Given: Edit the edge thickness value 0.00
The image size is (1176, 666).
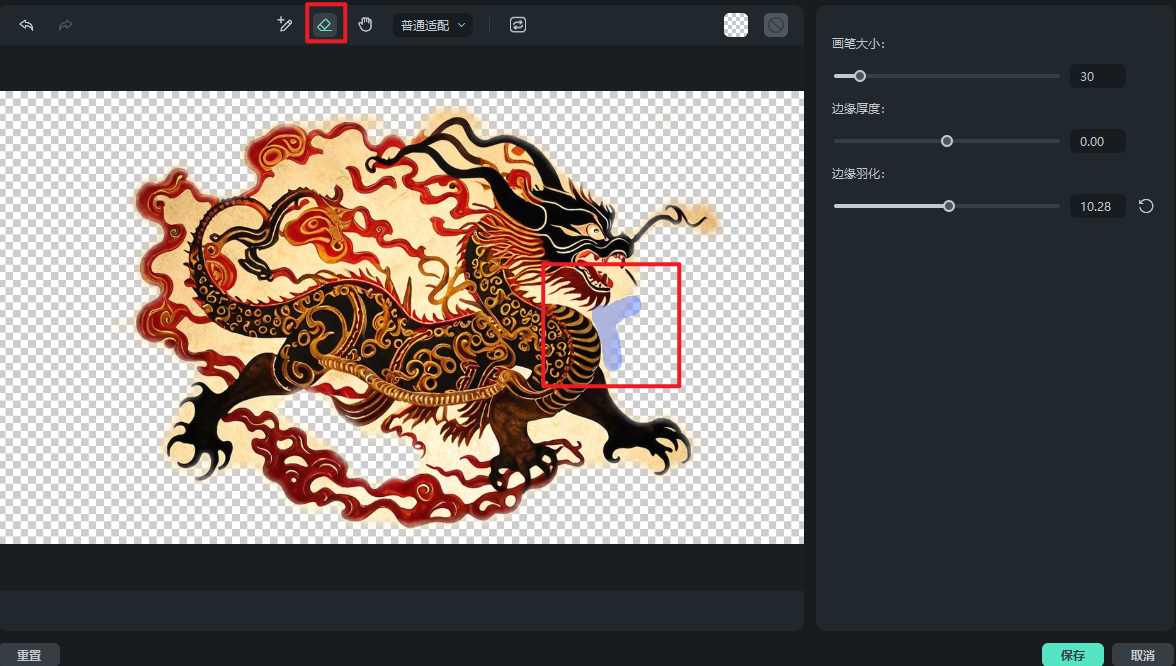Looking at the screenshot, I should click(1097, 141).
